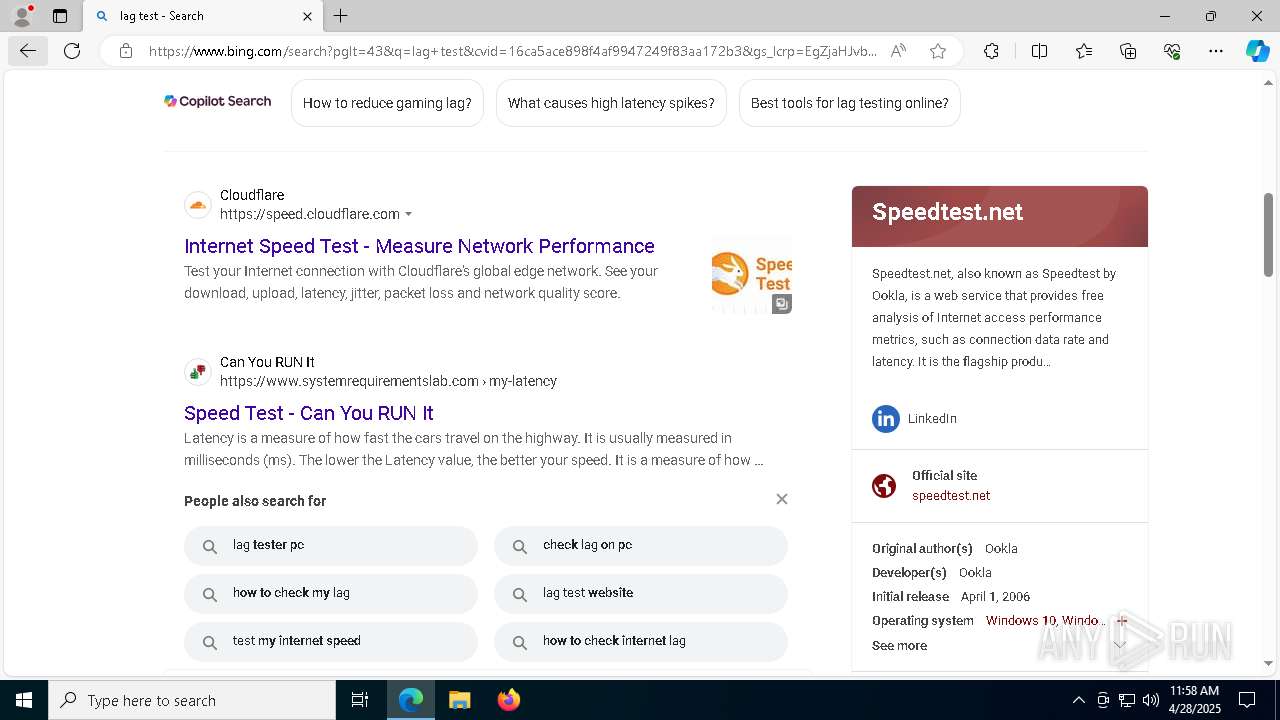The image size is (1280, 720).
Task: Open Settings and more ellipsis menu
Action: (1216, 51)
